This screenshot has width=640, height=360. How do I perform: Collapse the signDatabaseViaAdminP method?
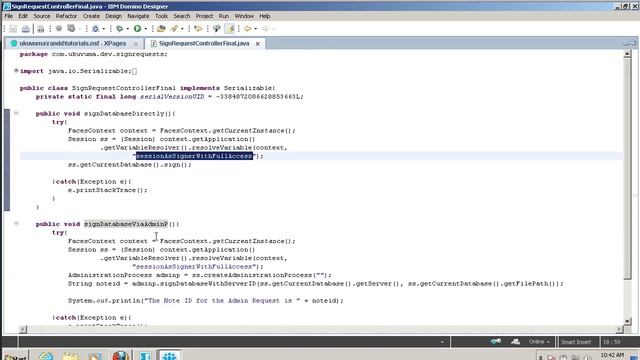click(x=16, y=224)
